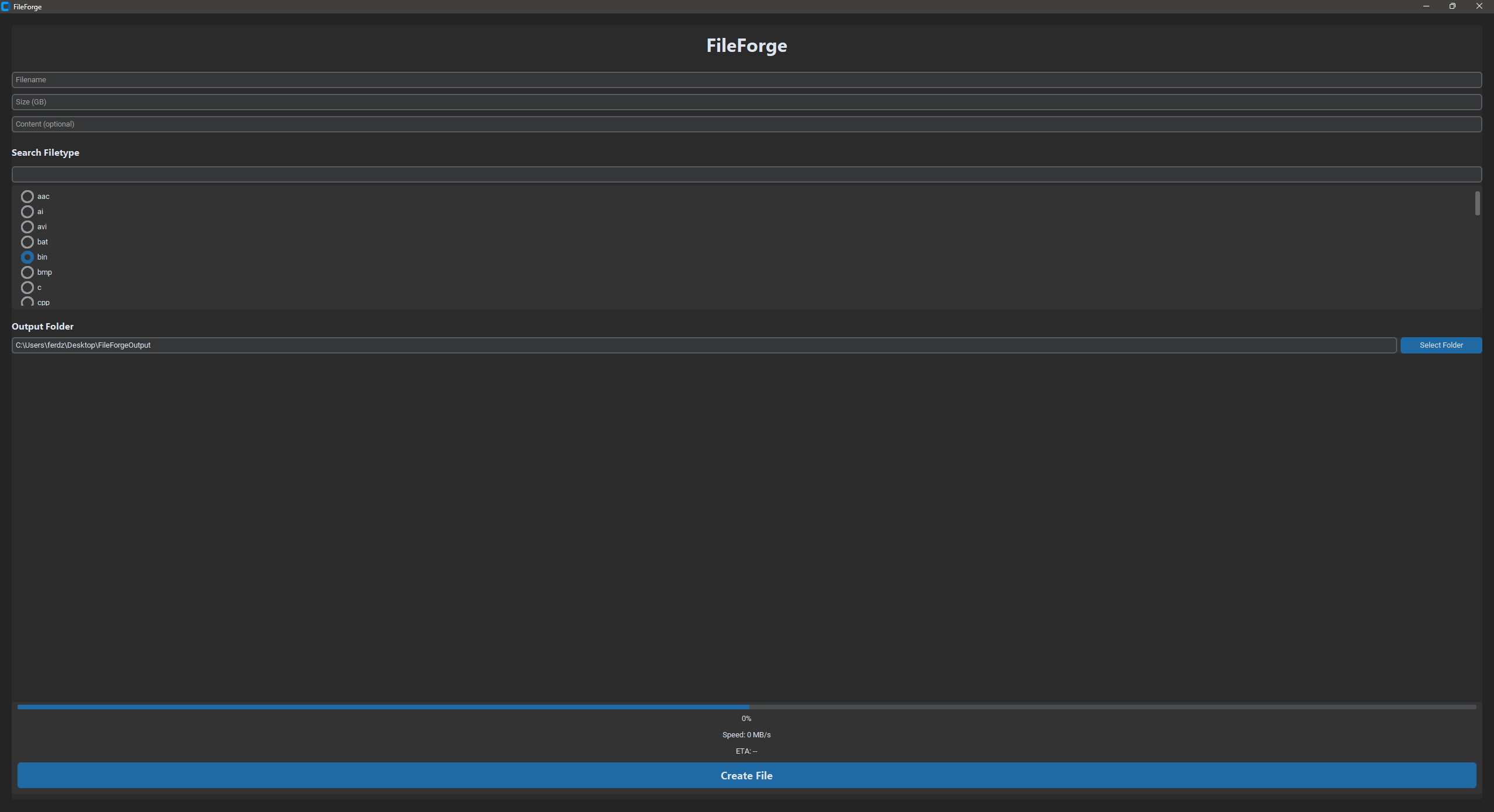Screen dimensions: 1494x812
Task: Focus the Size (GB) input field
Action: point(746,102)
